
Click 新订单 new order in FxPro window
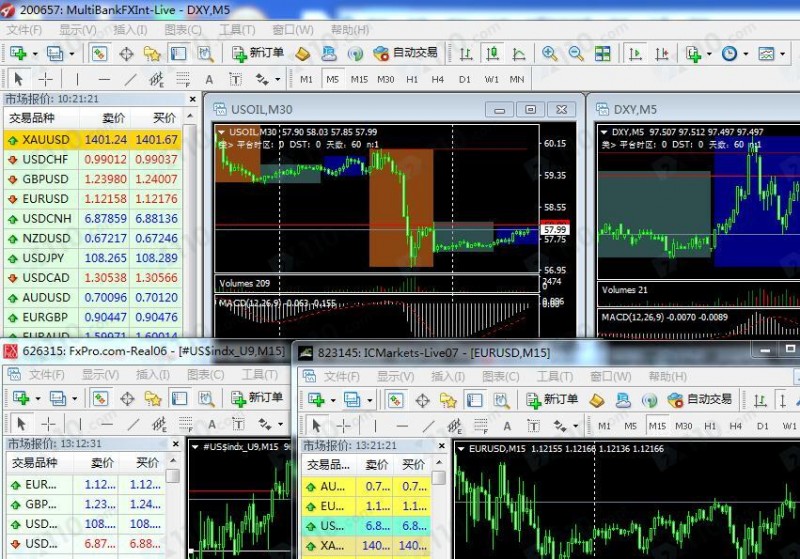[x=257, y=398]
